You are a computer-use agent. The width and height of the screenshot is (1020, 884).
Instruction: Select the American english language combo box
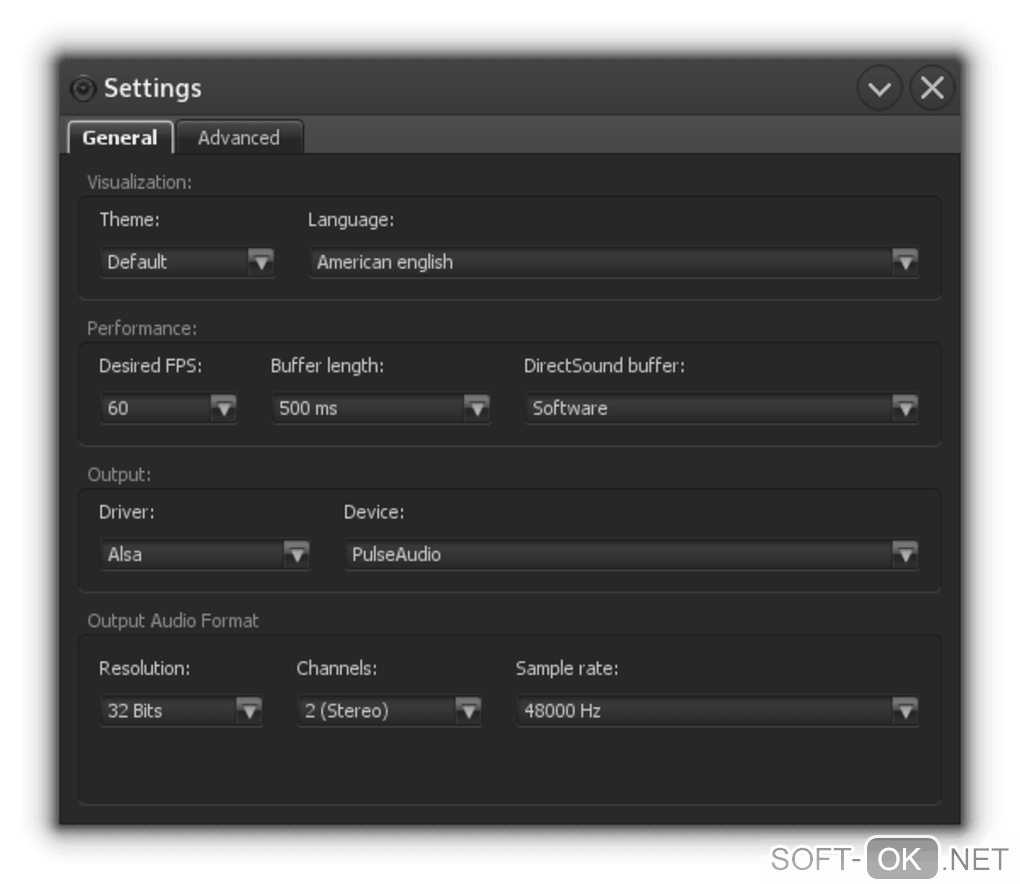coord(600,262)
